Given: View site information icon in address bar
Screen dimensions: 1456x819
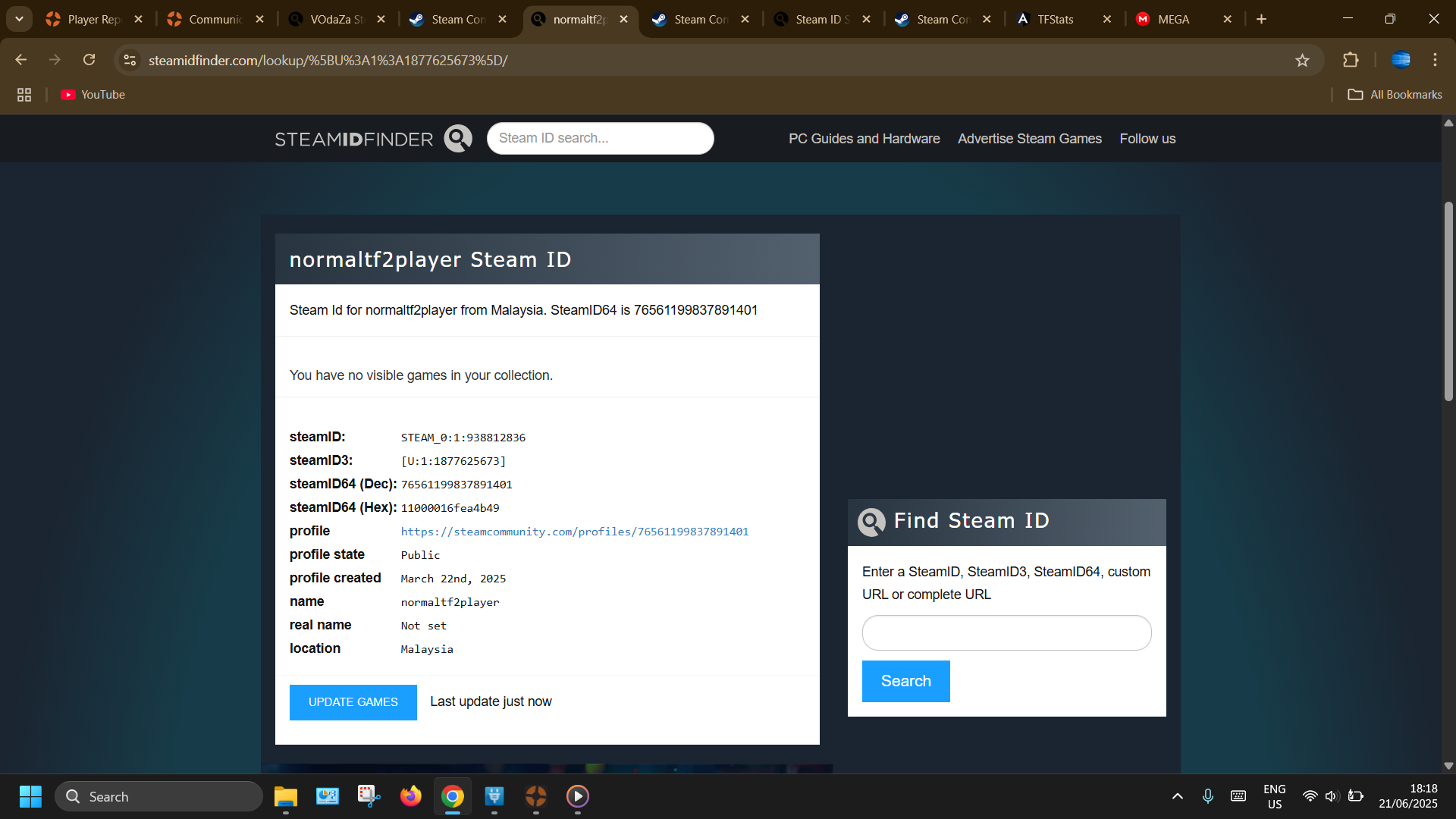Looking at the screenshot, I should pos(130,60).
